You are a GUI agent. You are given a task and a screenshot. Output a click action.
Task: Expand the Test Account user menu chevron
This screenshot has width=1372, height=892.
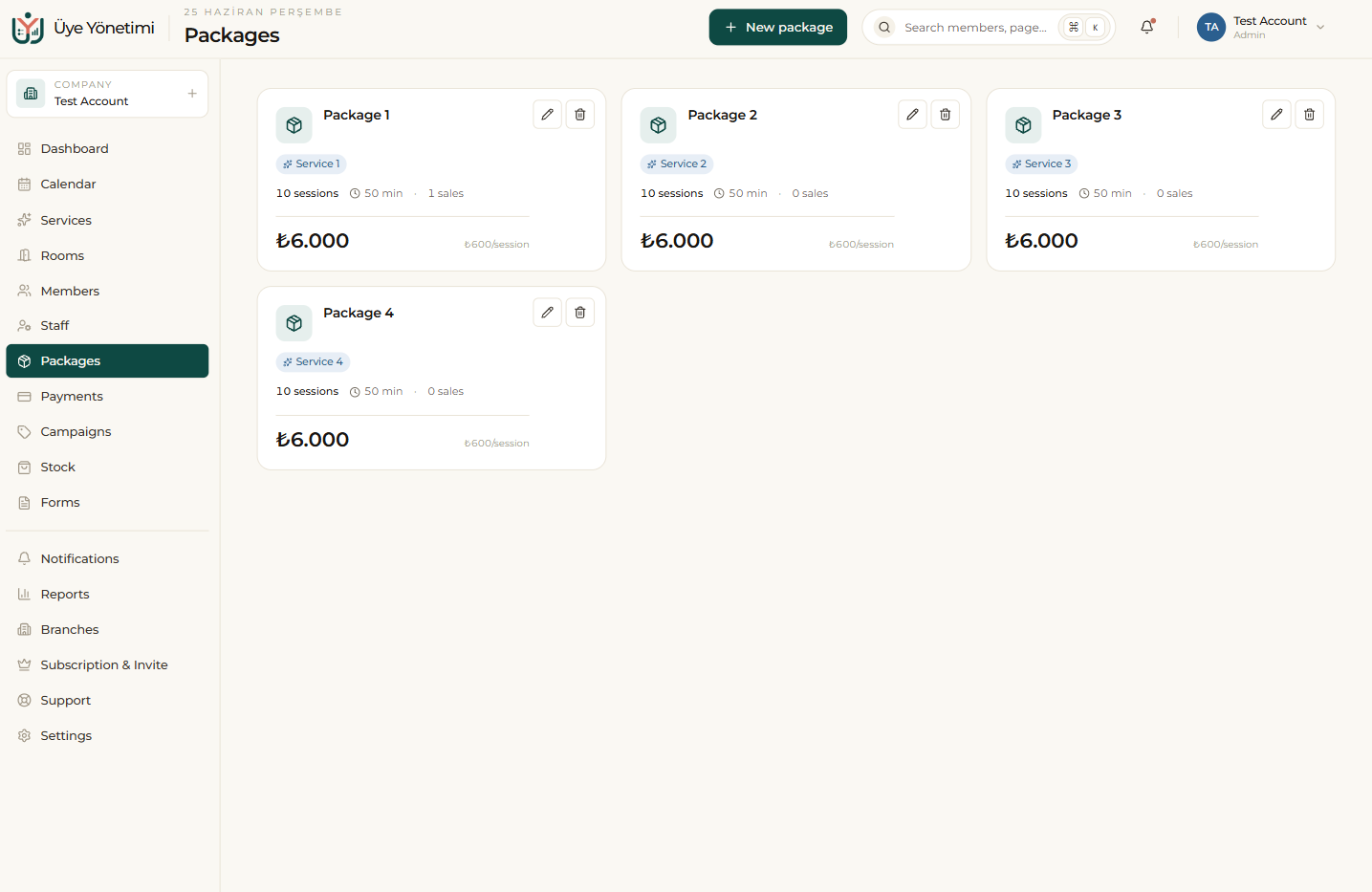(x=1320, y=28)
